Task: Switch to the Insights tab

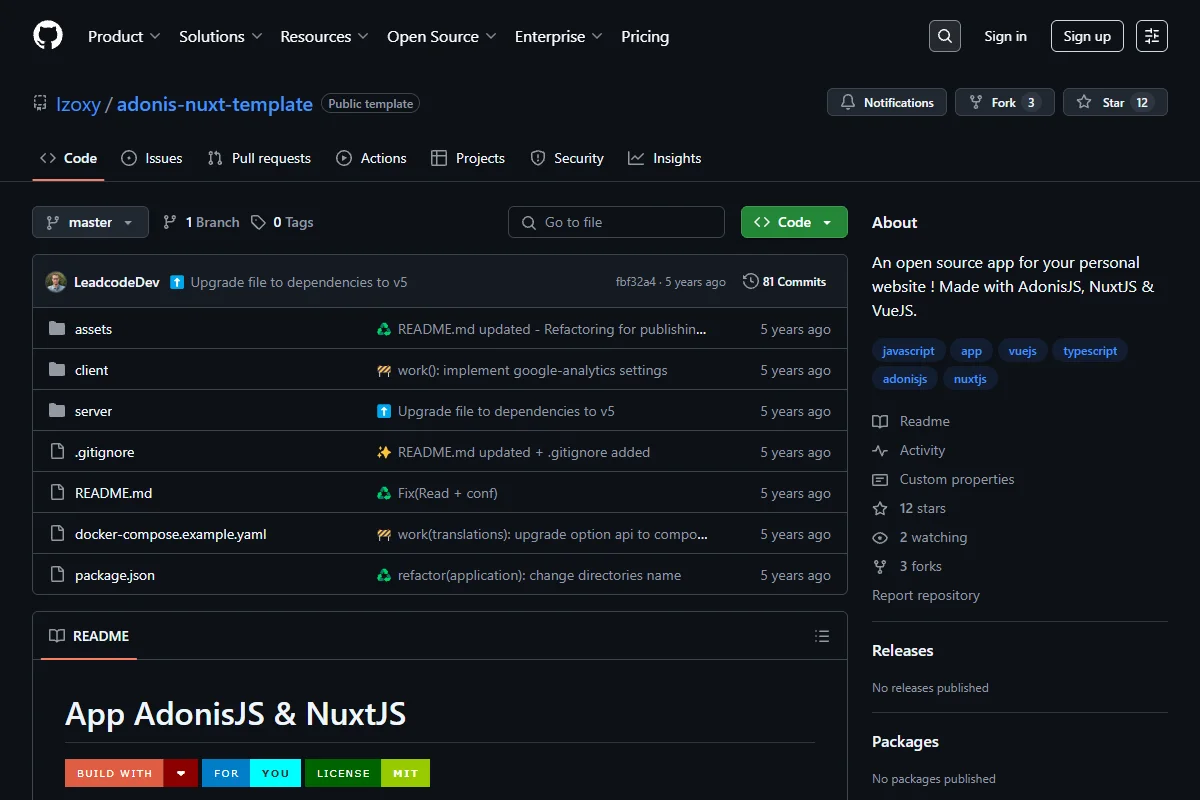Action: tap(665, 158)
